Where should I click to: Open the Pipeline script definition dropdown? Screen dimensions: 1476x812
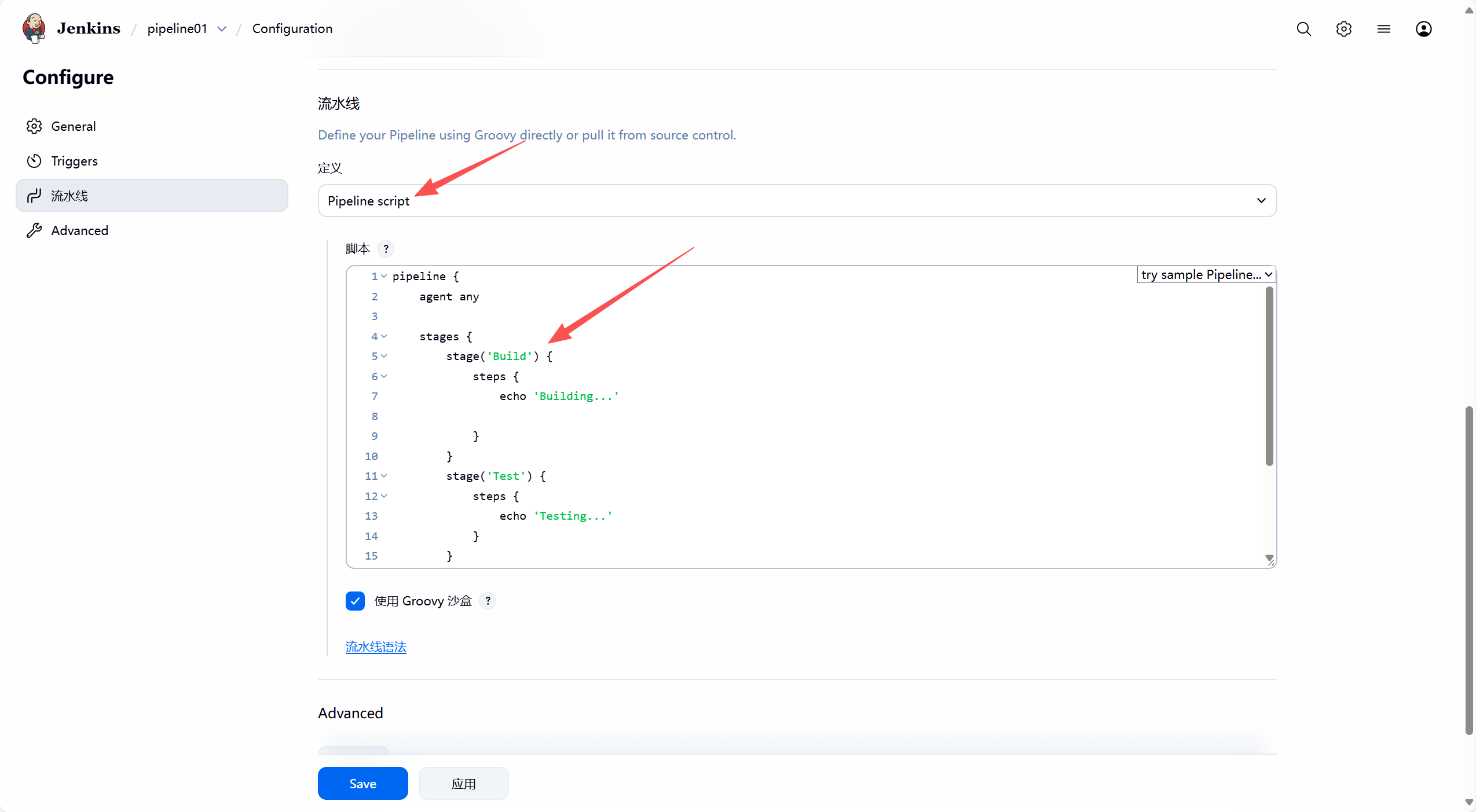[797, 201]
